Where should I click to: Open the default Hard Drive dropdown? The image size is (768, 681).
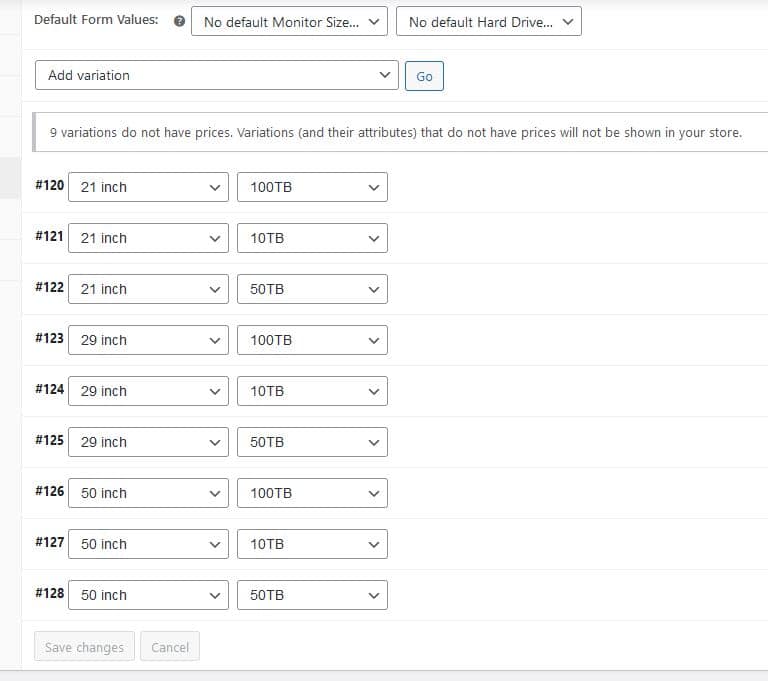pyautogui.click(x=488, y=22)
